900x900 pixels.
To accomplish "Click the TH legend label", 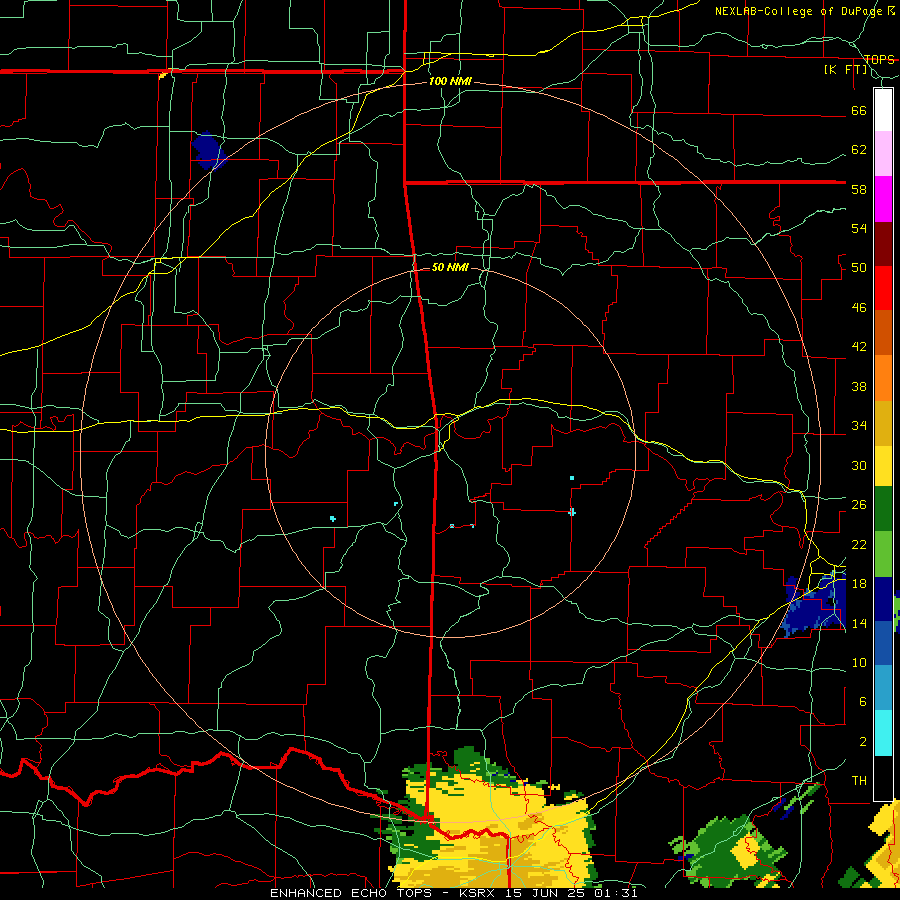I will pyautogui.click(x=859, y=781).
